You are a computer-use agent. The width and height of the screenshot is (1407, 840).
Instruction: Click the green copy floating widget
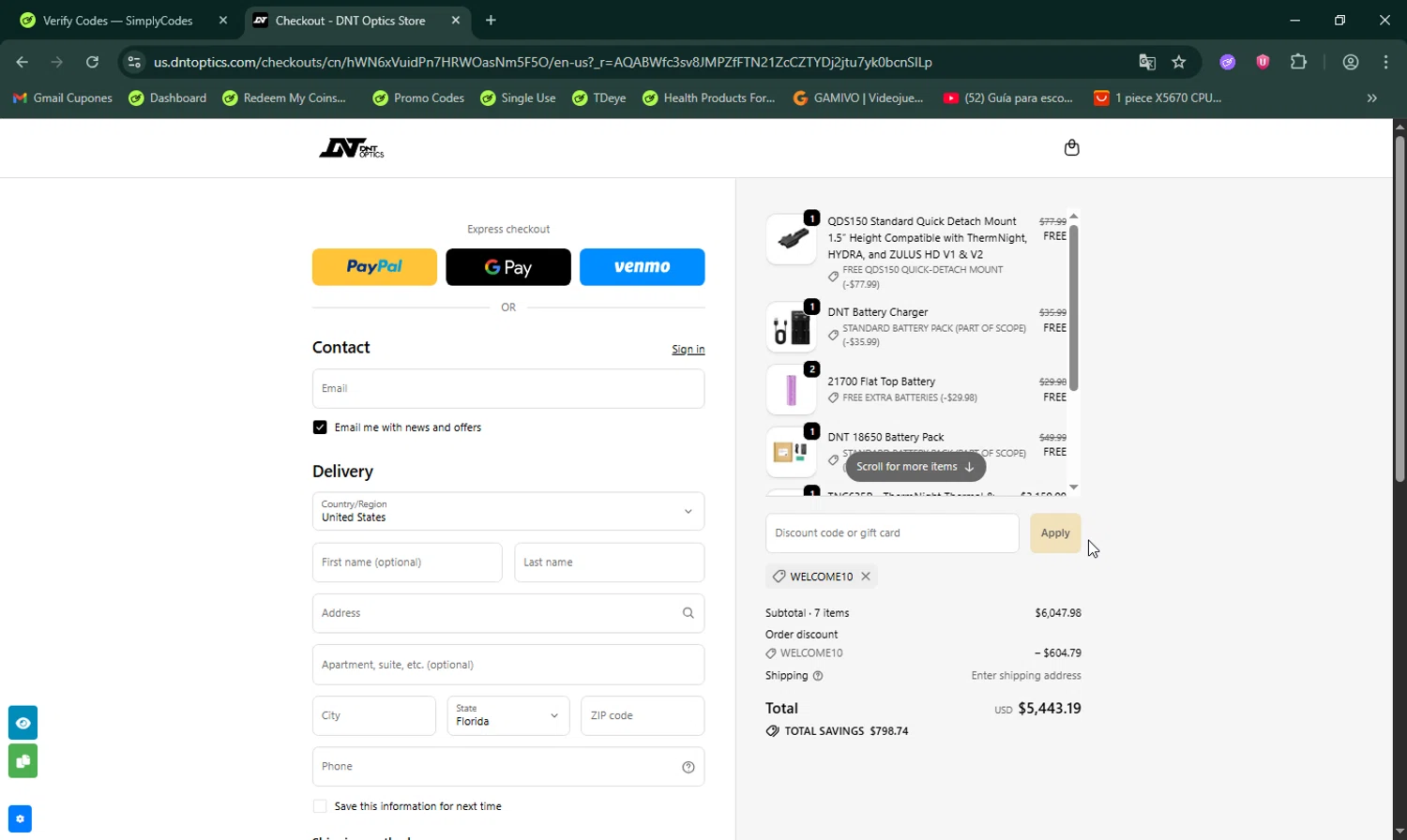click(23, 760)
